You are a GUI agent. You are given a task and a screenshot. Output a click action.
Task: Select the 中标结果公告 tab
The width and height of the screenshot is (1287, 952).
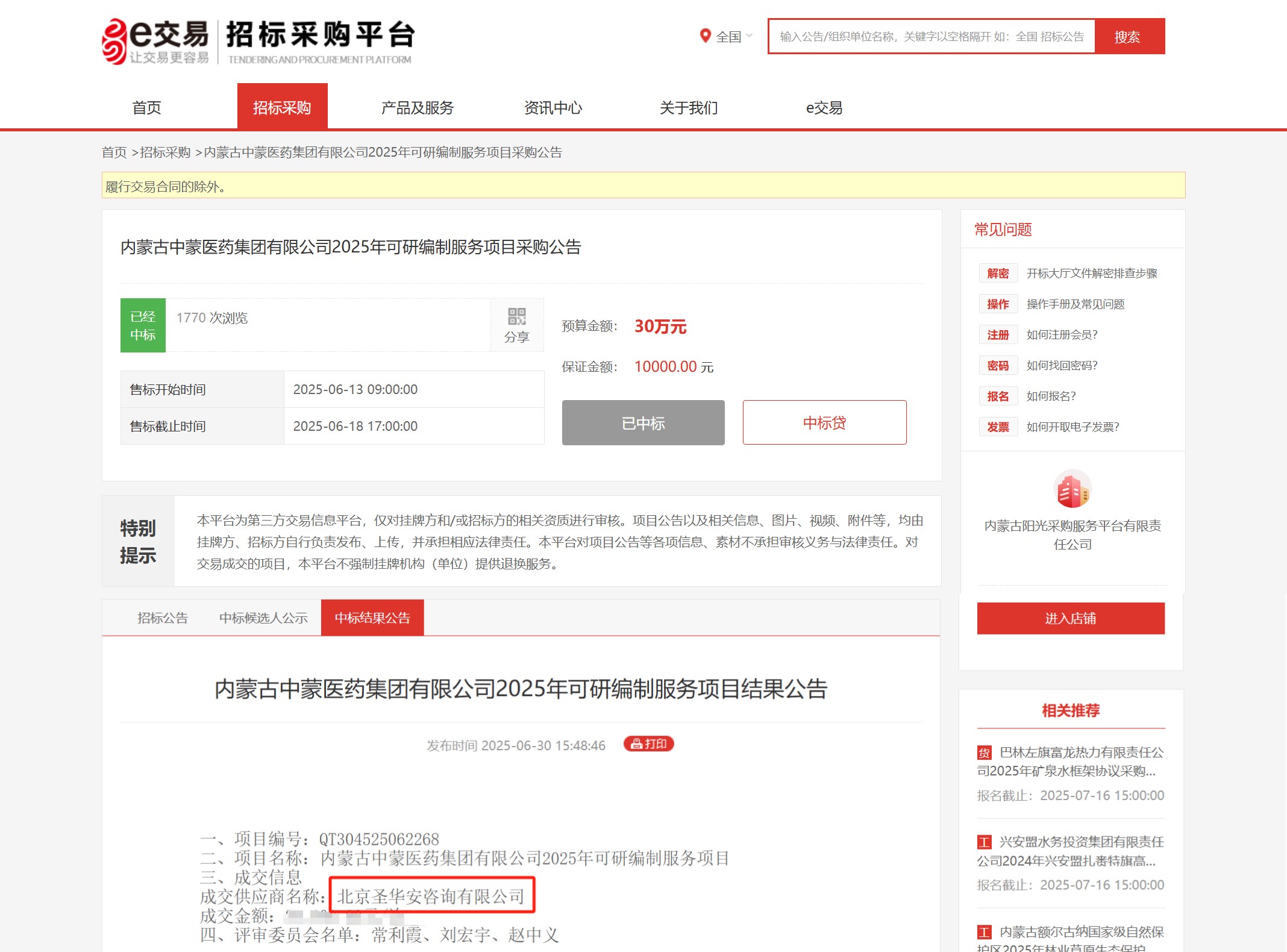click(x=372, y=618)
